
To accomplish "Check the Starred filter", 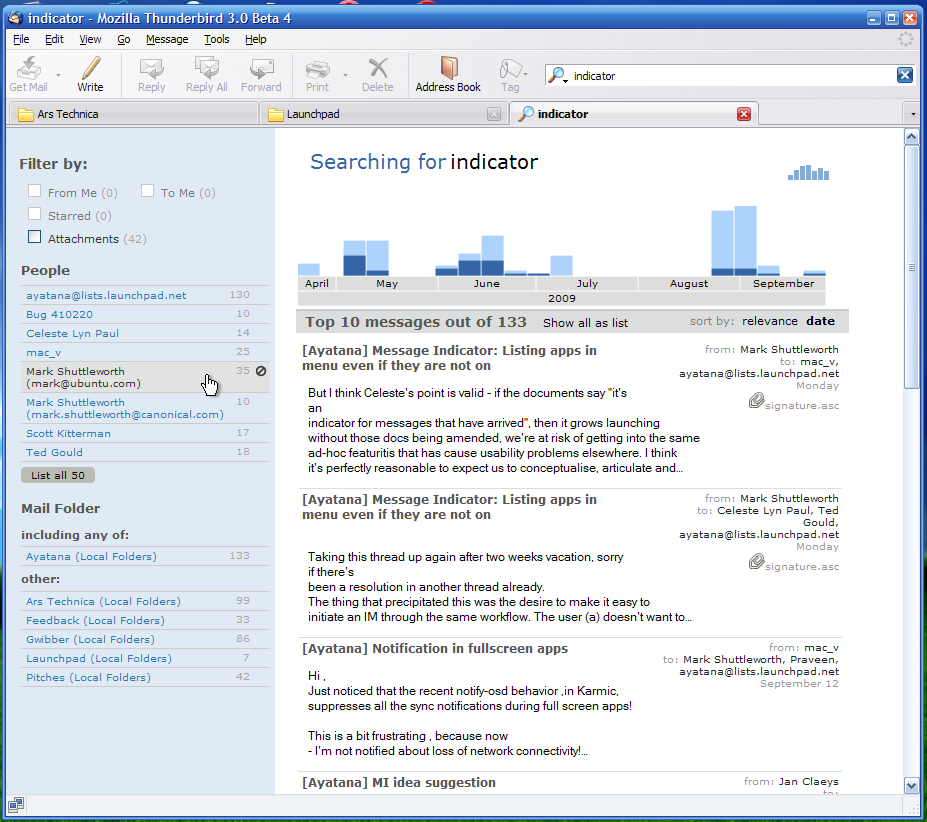I will coord(35,214).
